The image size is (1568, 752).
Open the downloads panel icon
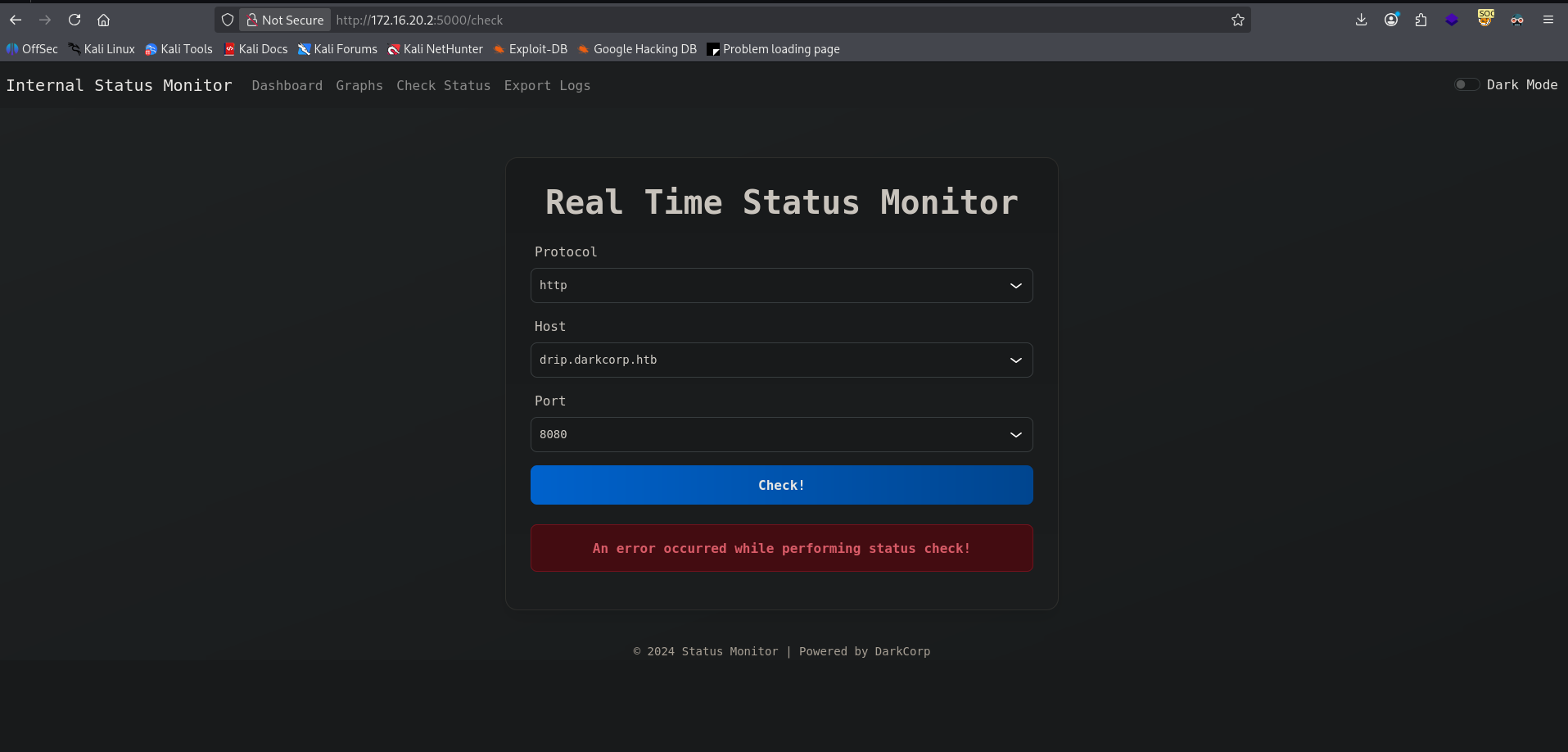click(x=1361, y=20)
